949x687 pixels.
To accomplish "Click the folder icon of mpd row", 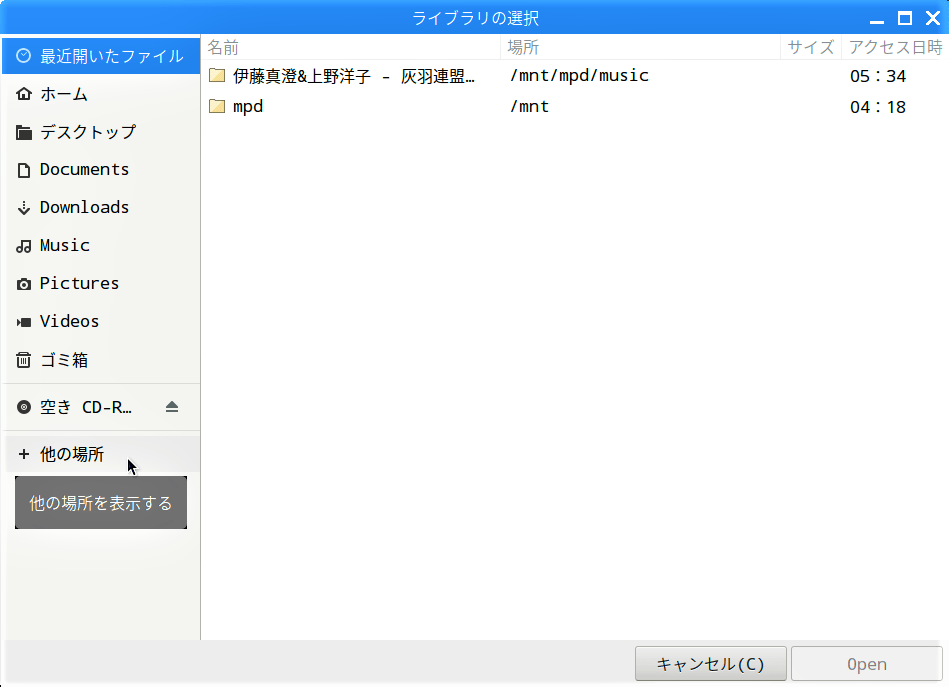I will [x=217, y=107].
